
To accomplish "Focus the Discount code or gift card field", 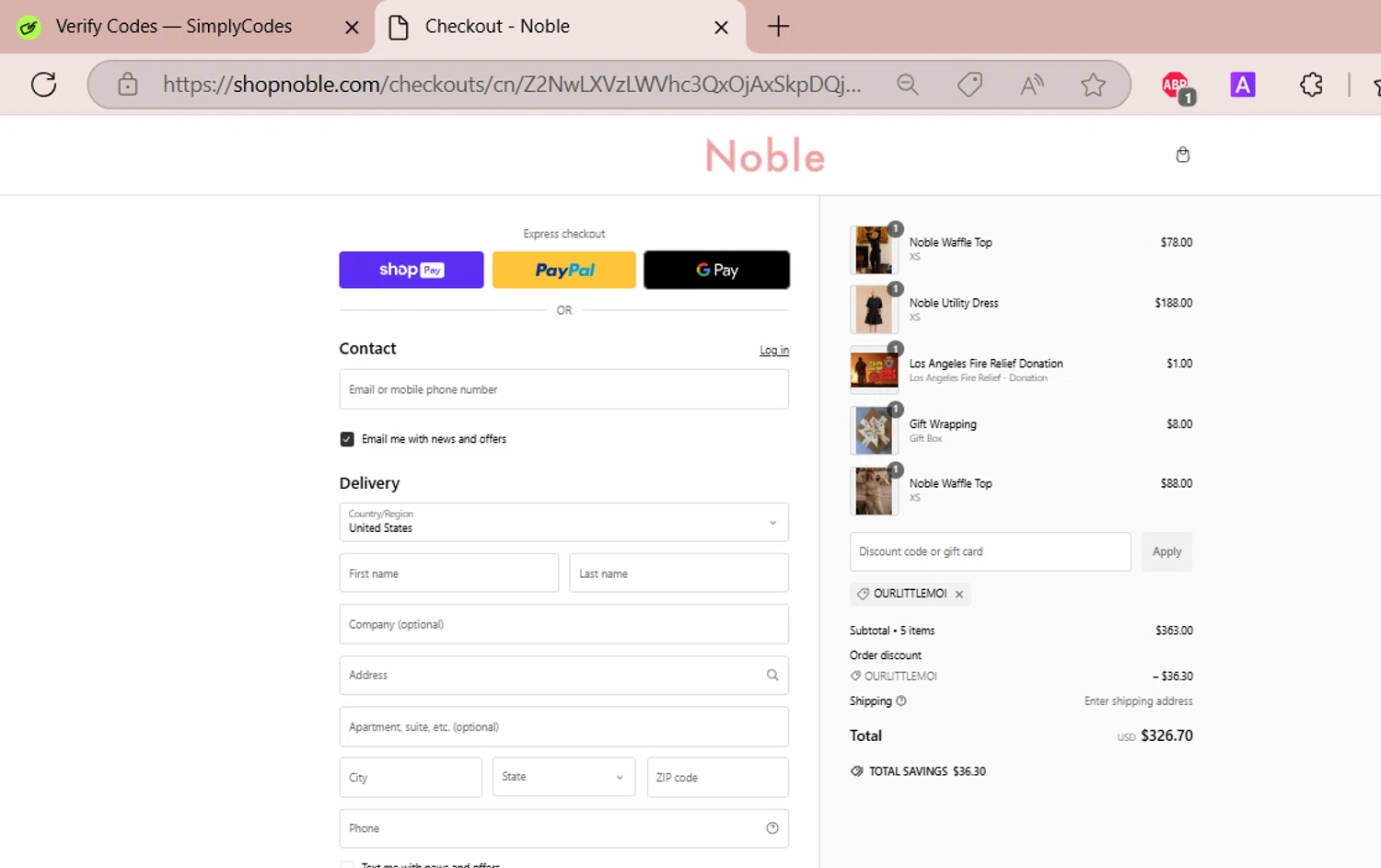I will coord(991,551).
